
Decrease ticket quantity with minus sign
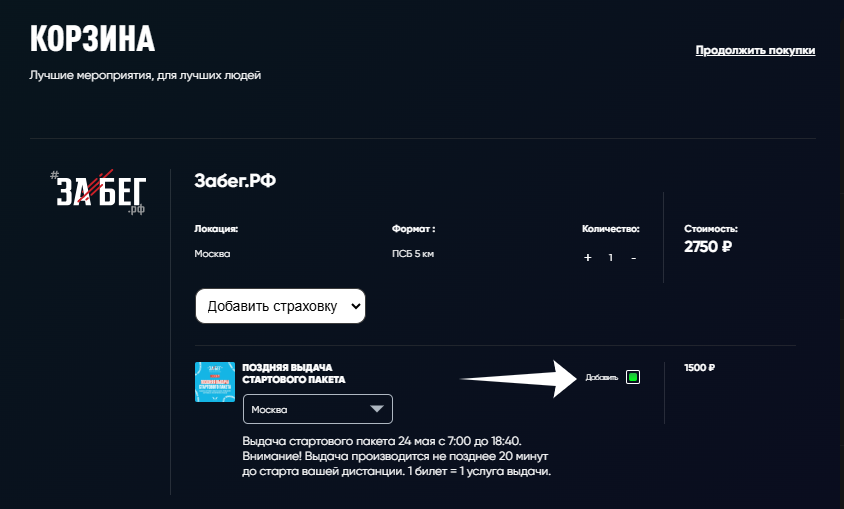point(634,258)
